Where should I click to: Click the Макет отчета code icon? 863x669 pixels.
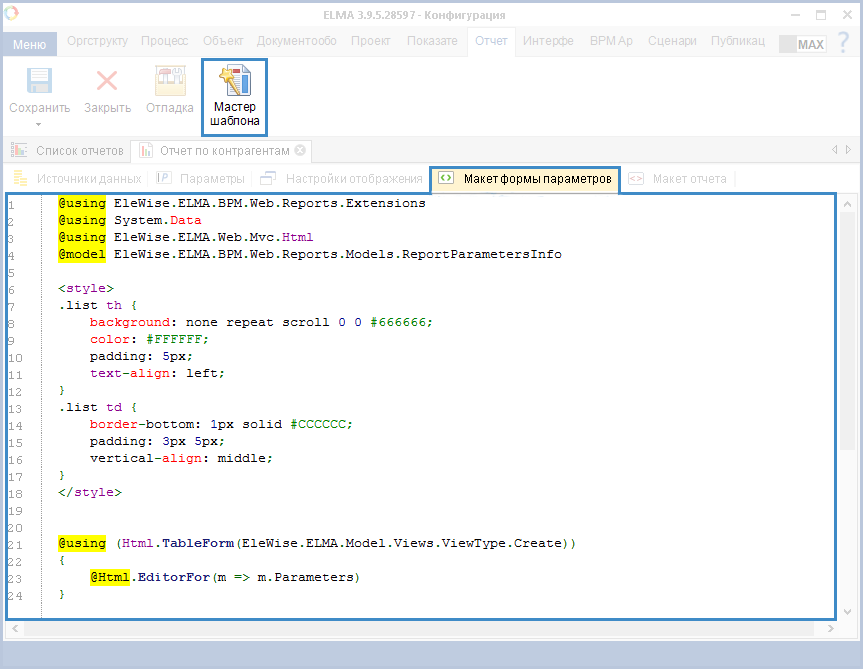[636, 178]
